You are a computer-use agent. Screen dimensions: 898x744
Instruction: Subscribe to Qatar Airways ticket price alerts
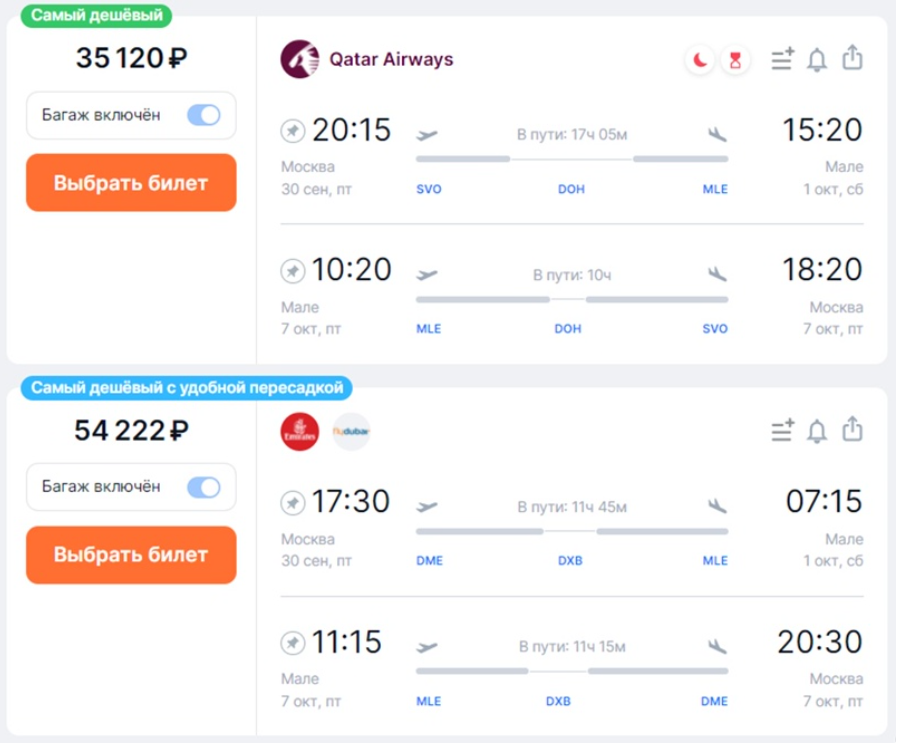(817, 60)
